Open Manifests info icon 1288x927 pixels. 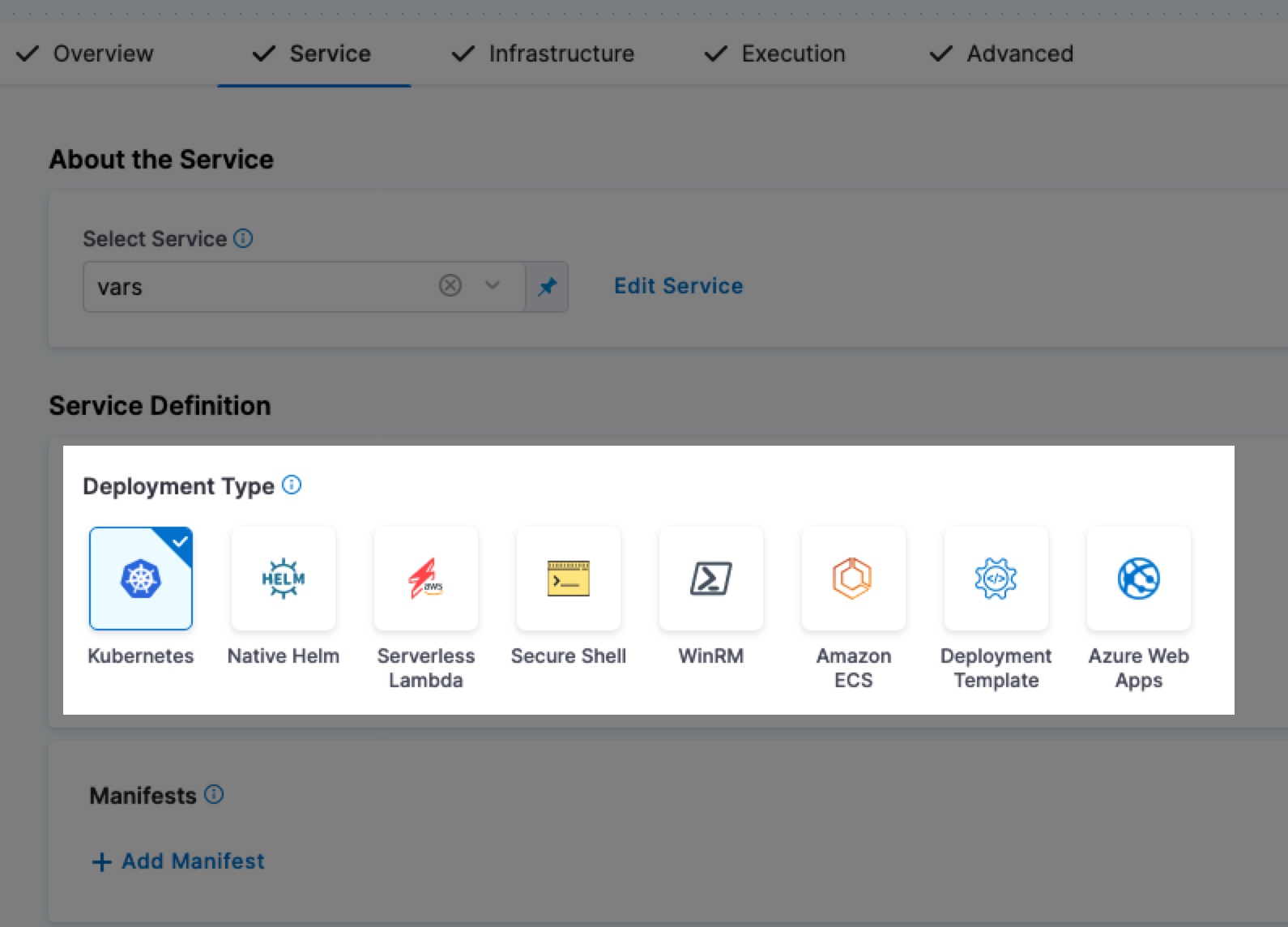click(x=214, y=795)
